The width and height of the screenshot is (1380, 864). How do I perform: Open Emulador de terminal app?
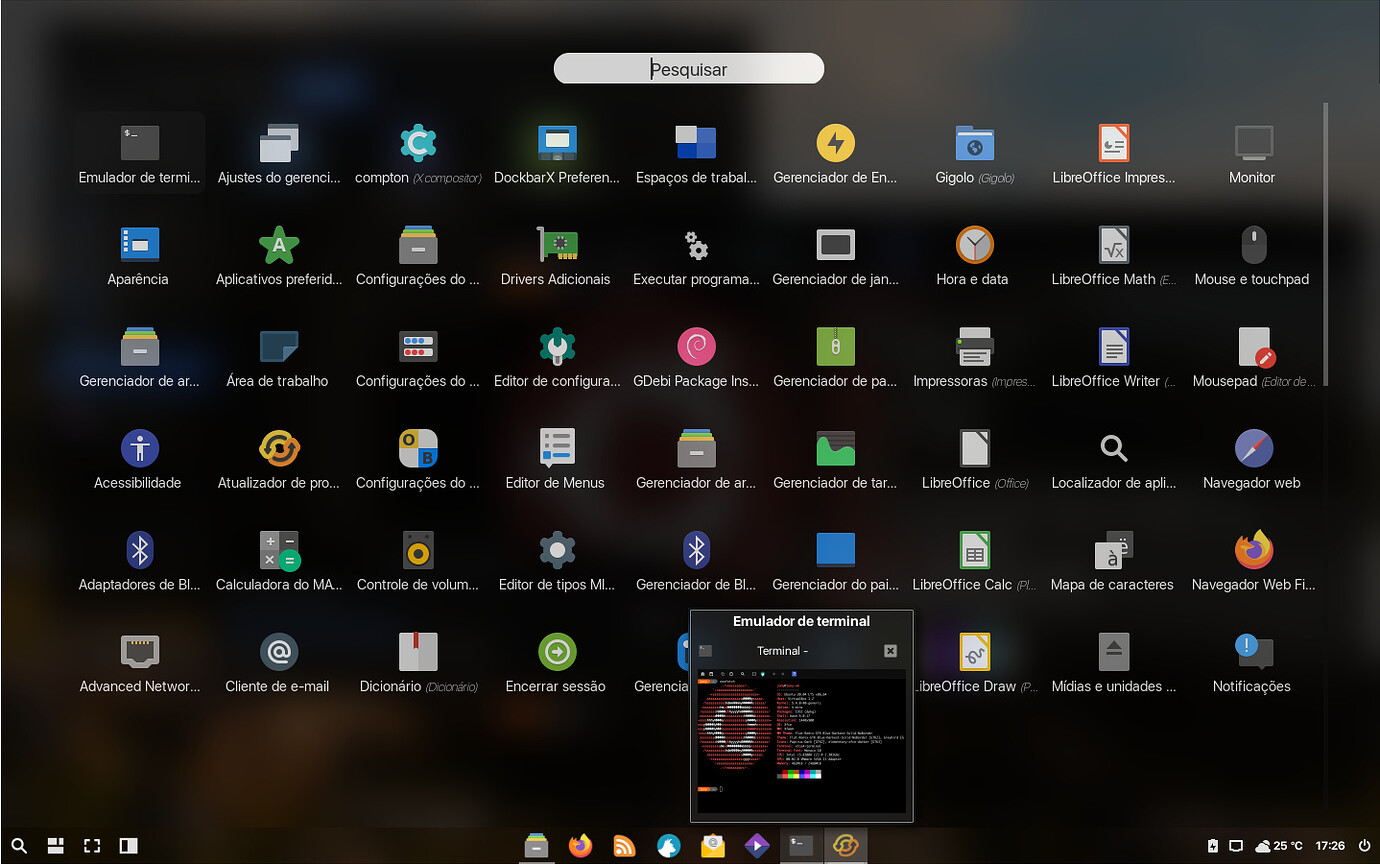click(x=140, y=154)
